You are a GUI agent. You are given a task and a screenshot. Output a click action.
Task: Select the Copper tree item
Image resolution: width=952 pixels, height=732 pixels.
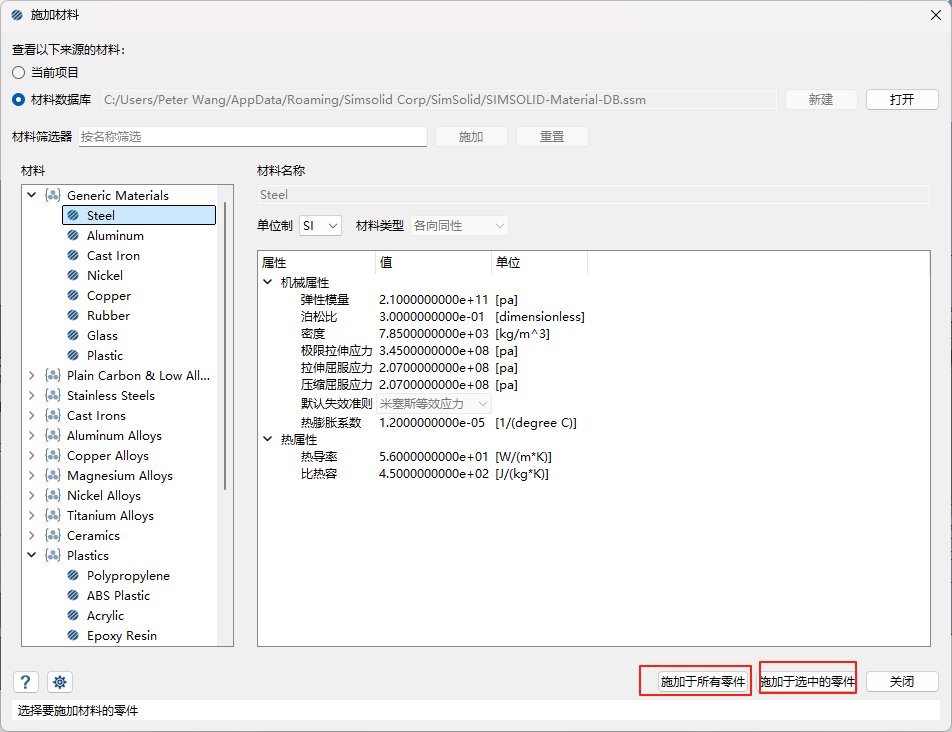[108, 296]
